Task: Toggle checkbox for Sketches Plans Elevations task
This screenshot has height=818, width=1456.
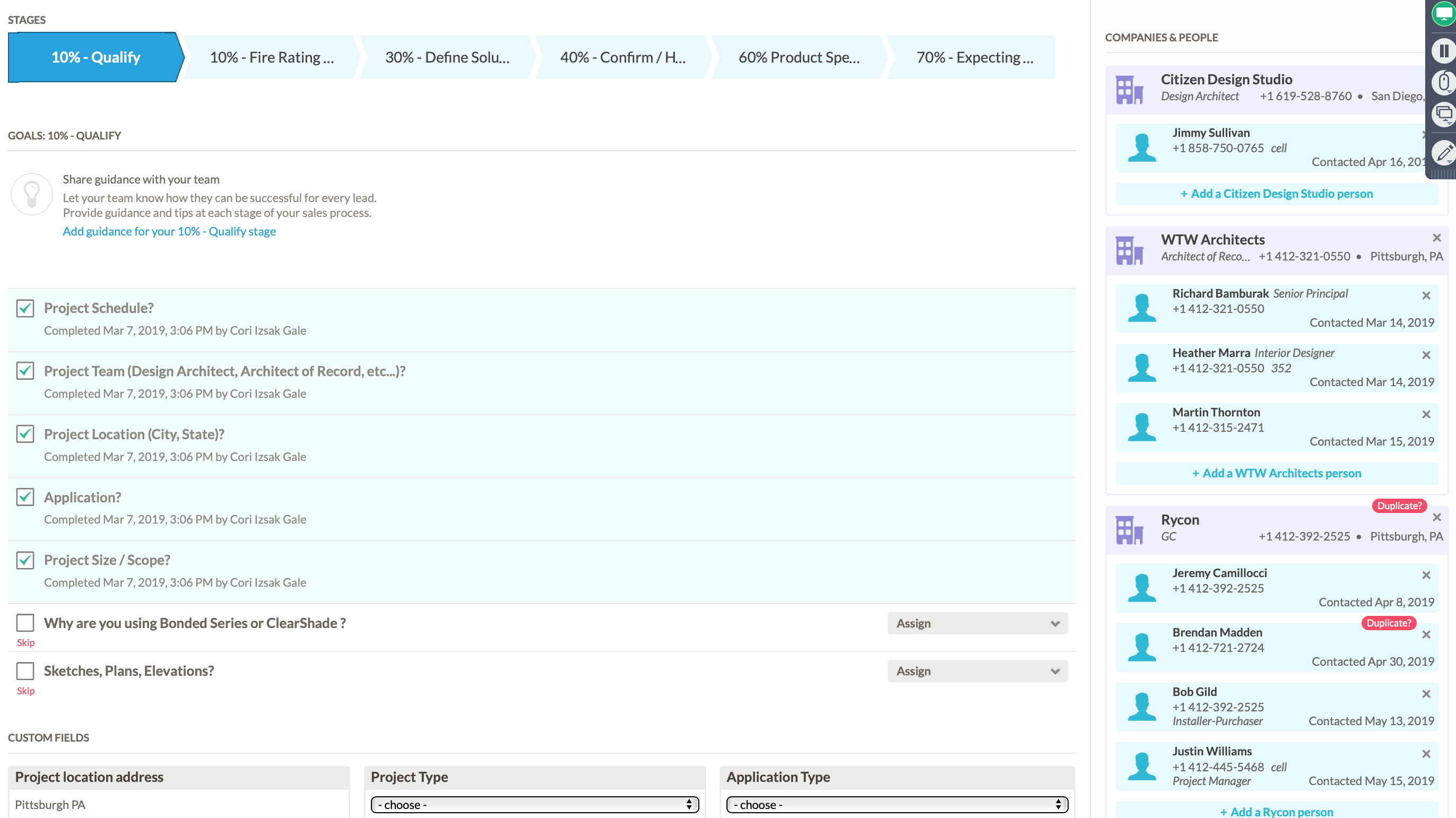Action: click(25, 670)
